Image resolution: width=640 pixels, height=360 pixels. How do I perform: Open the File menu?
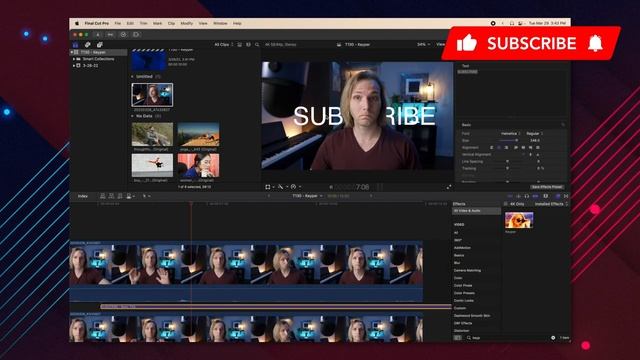tap(118, 24)
